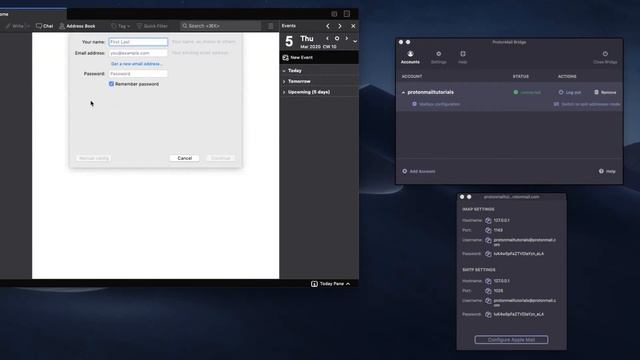The image size is (640, 360).
Task: Expand the Tomorrow section
Action: [284, 82]
